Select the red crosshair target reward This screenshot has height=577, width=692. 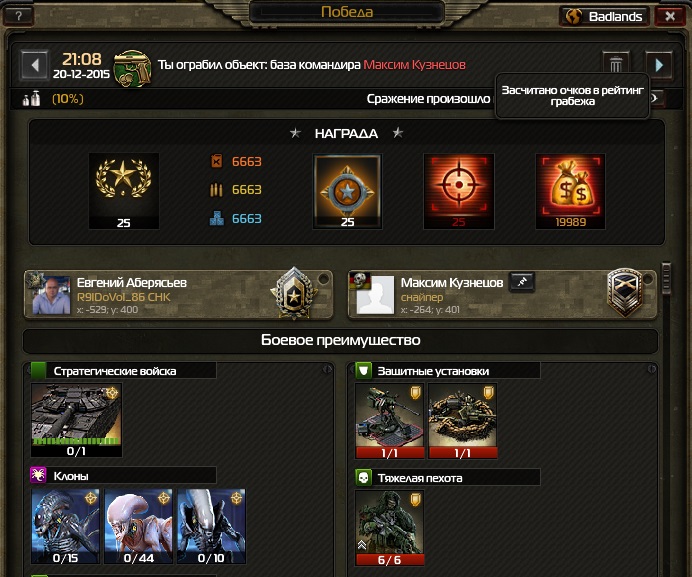click(459, 191)
